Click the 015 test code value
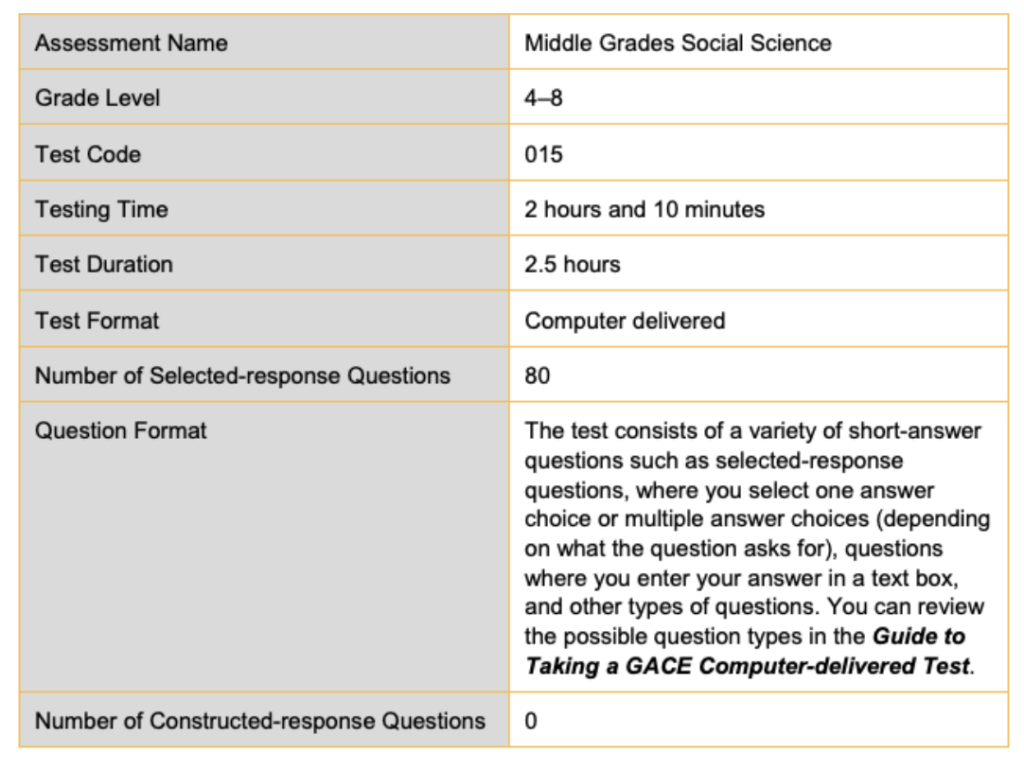This screenshot has height=770, width=1024. tap(544, 154)
